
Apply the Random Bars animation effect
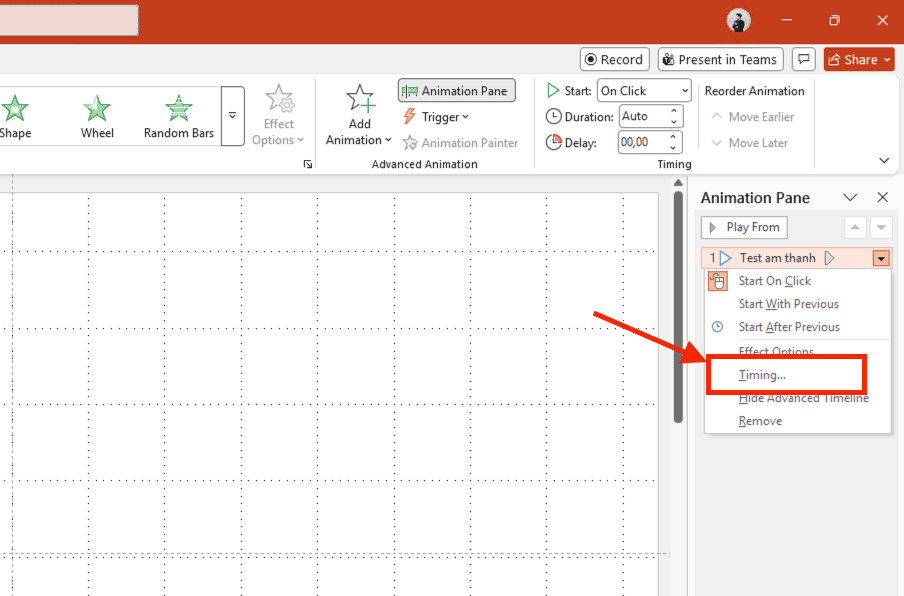(x=179, y=116)
